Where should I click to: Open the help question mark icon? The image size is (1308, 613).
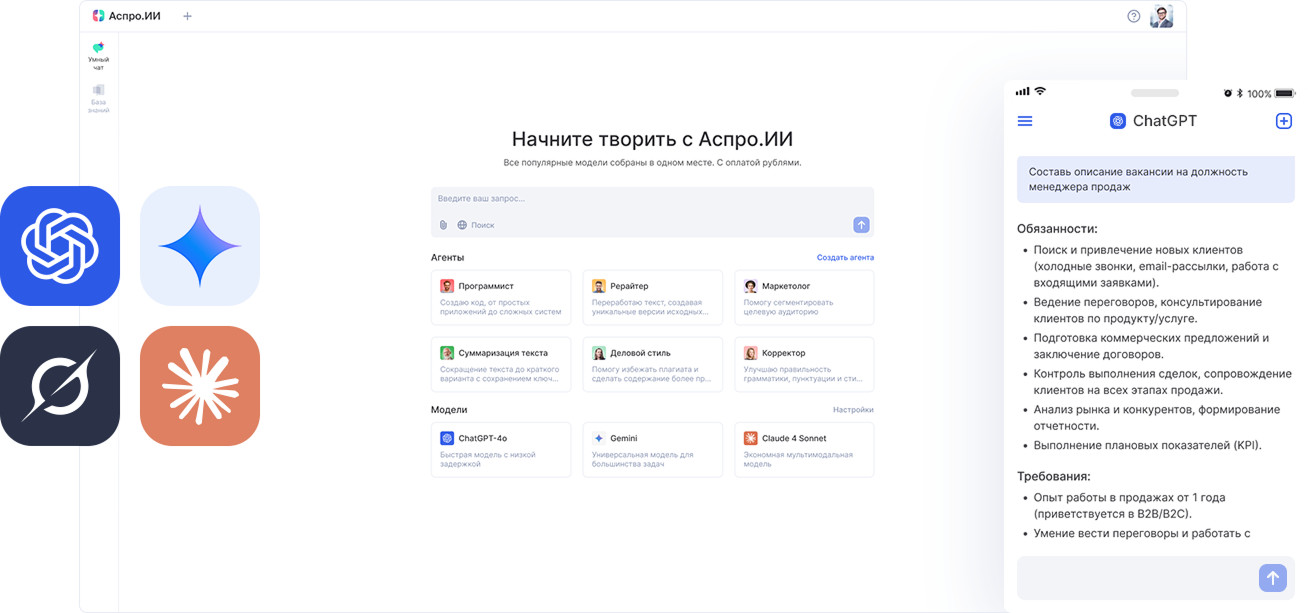click(1133, 16)
